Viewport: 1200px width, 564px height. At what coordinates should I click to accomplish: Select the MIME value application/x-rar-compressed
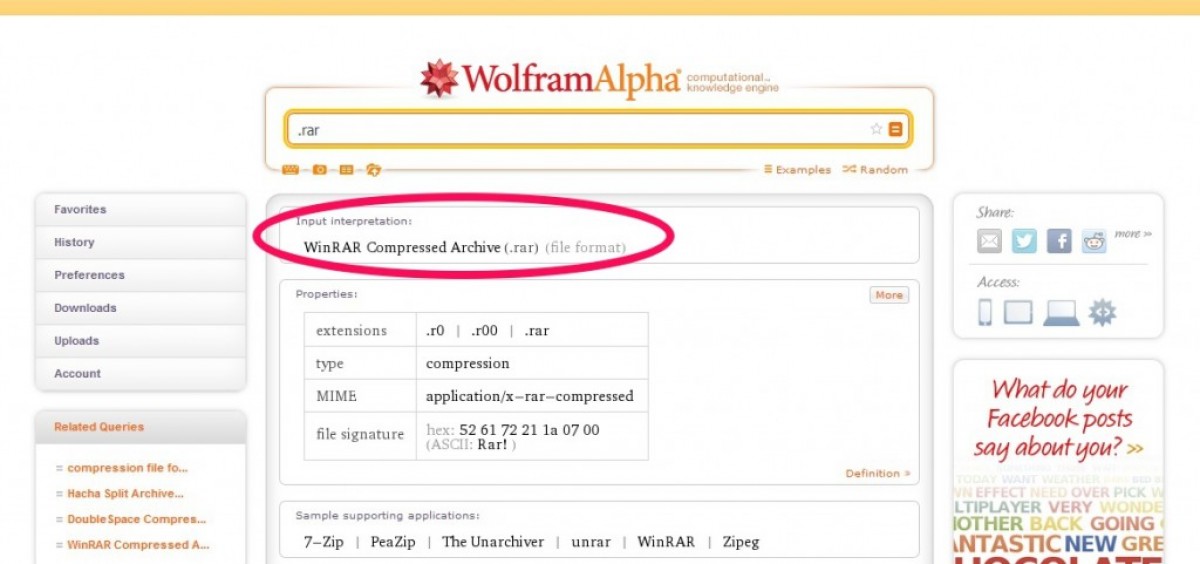click(530, 396)
